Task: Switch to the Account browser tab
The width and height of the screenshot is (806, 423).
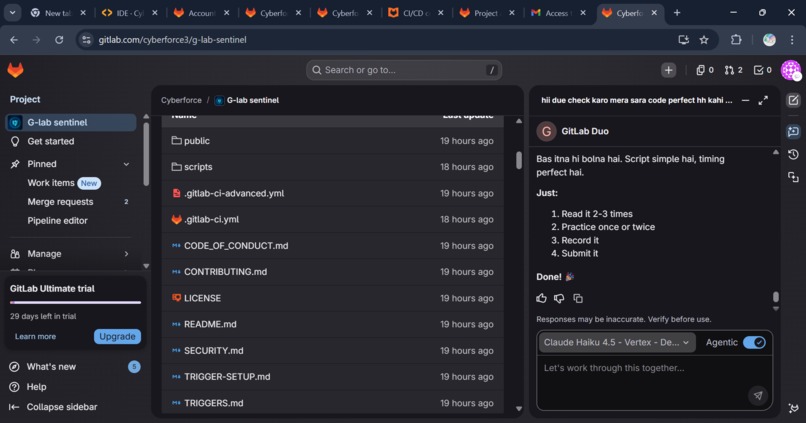Action: [200, 13]
